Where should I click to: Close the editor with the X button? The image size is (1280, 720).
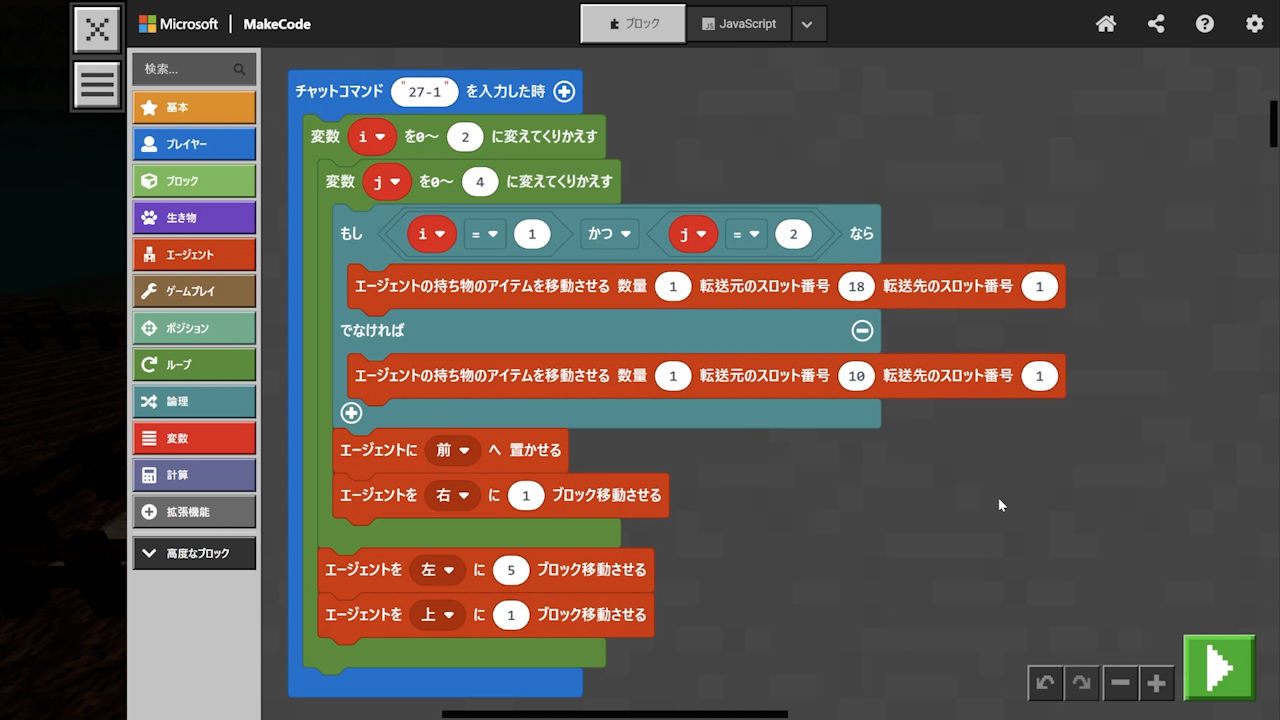point(97,29)
